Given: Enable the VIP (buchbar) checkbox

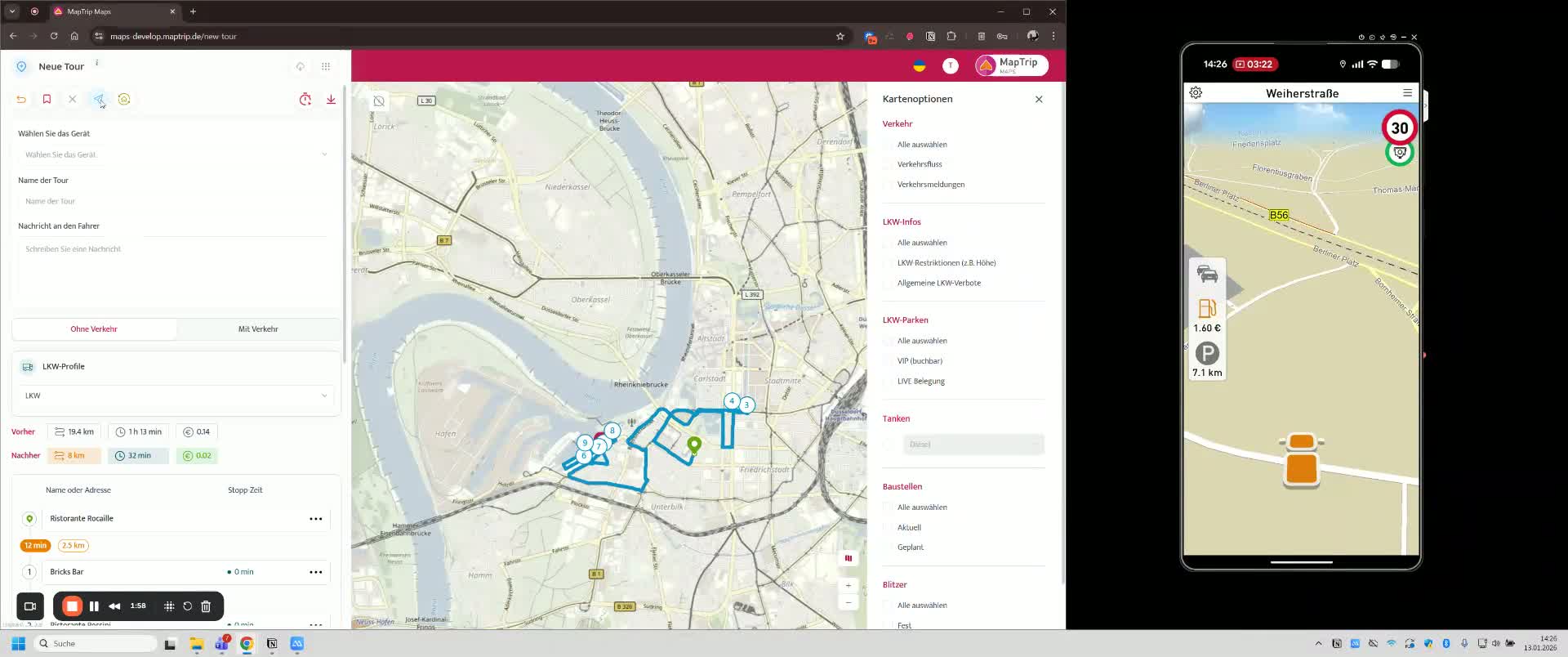Looking at the screenshot, I should [x=888, y=361].
